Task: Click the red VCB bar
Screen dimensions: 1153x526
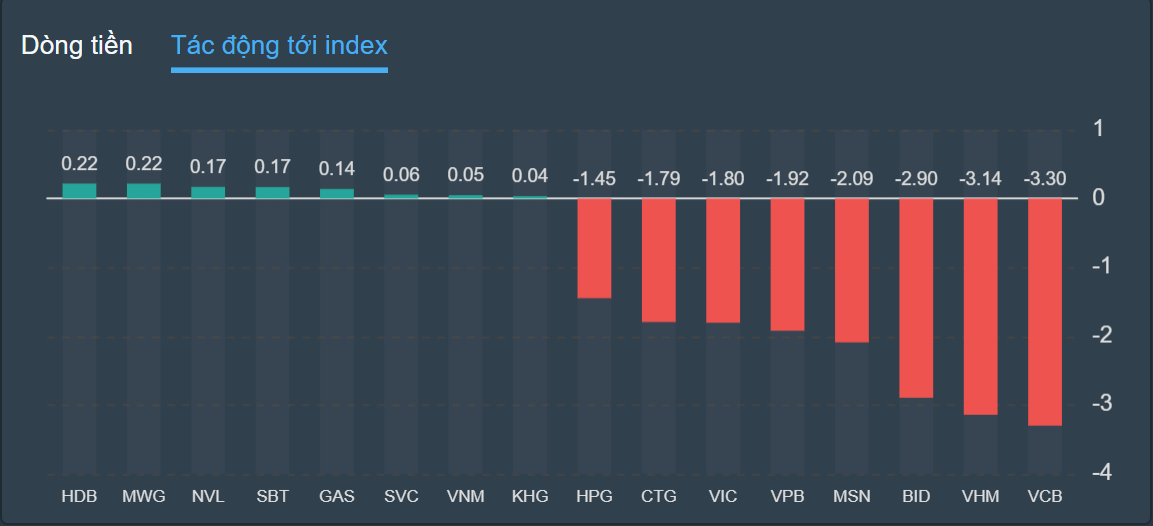Action: point(1045,312)
